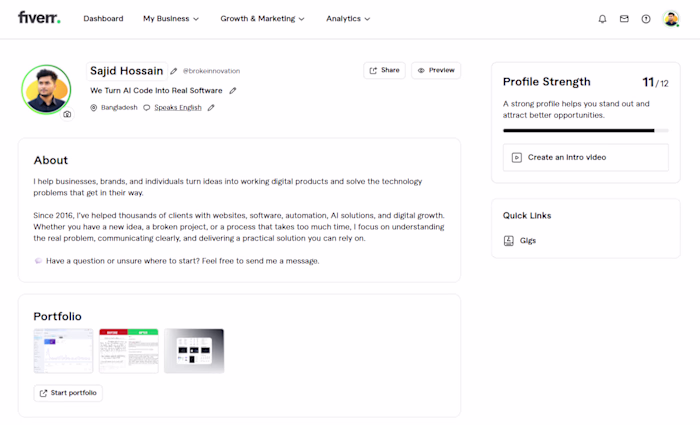Click the help question mark icon
Viewport: 700px width, 425px height.
pos(646,19)
